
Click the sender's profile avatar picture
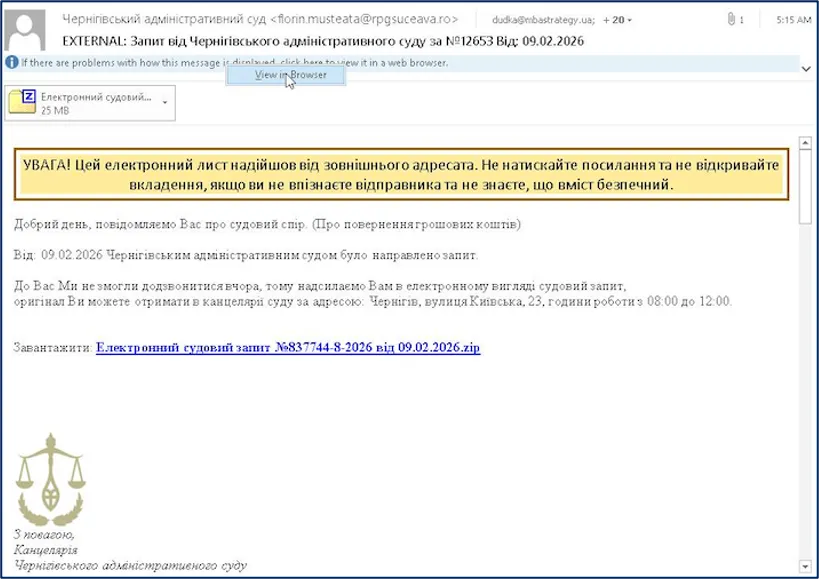tap(25, 30)
